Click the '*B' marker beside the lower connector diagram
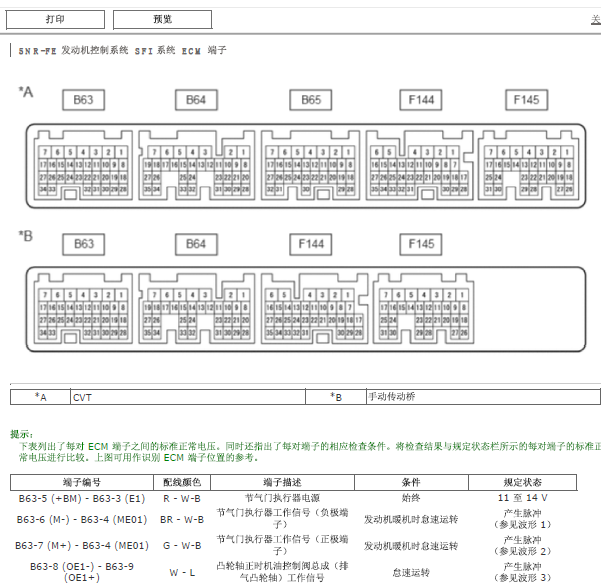 point(26,236)
